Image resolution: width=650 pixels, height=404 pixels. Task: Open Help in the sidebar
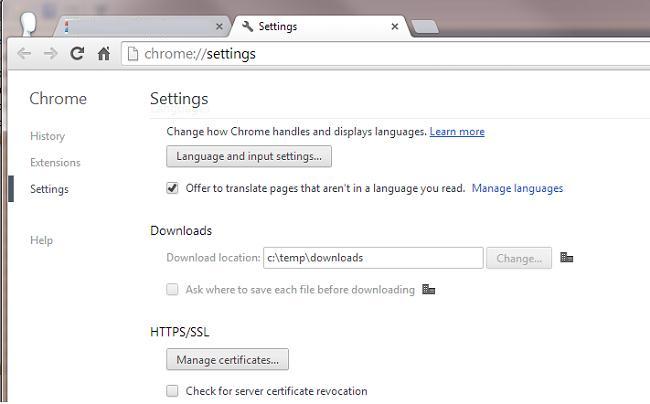click(x=41, y=240)
